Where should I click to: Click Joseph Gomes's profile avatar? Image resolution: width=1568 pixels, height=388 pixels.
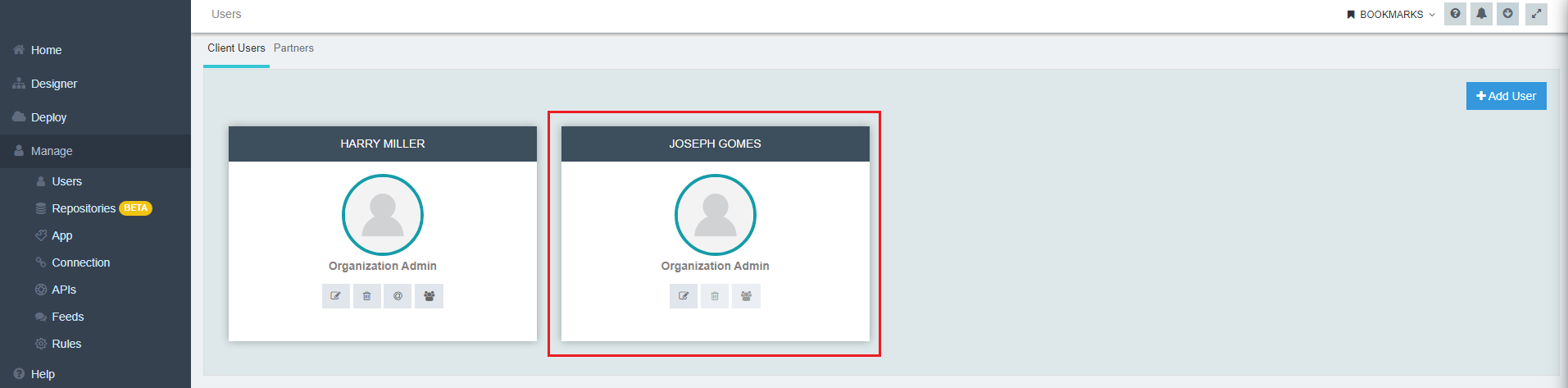(x=715, y=215)
